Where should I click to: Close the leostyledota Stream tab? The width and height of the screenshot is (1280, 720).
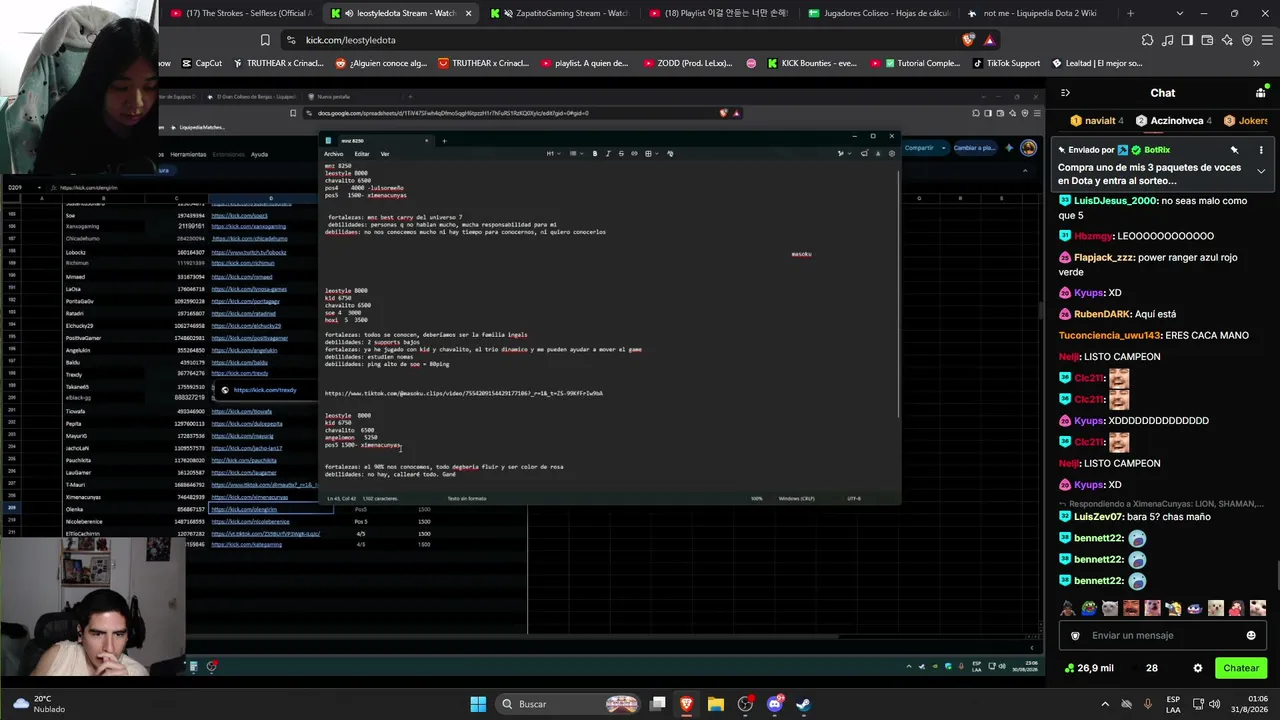click(468, 13)
